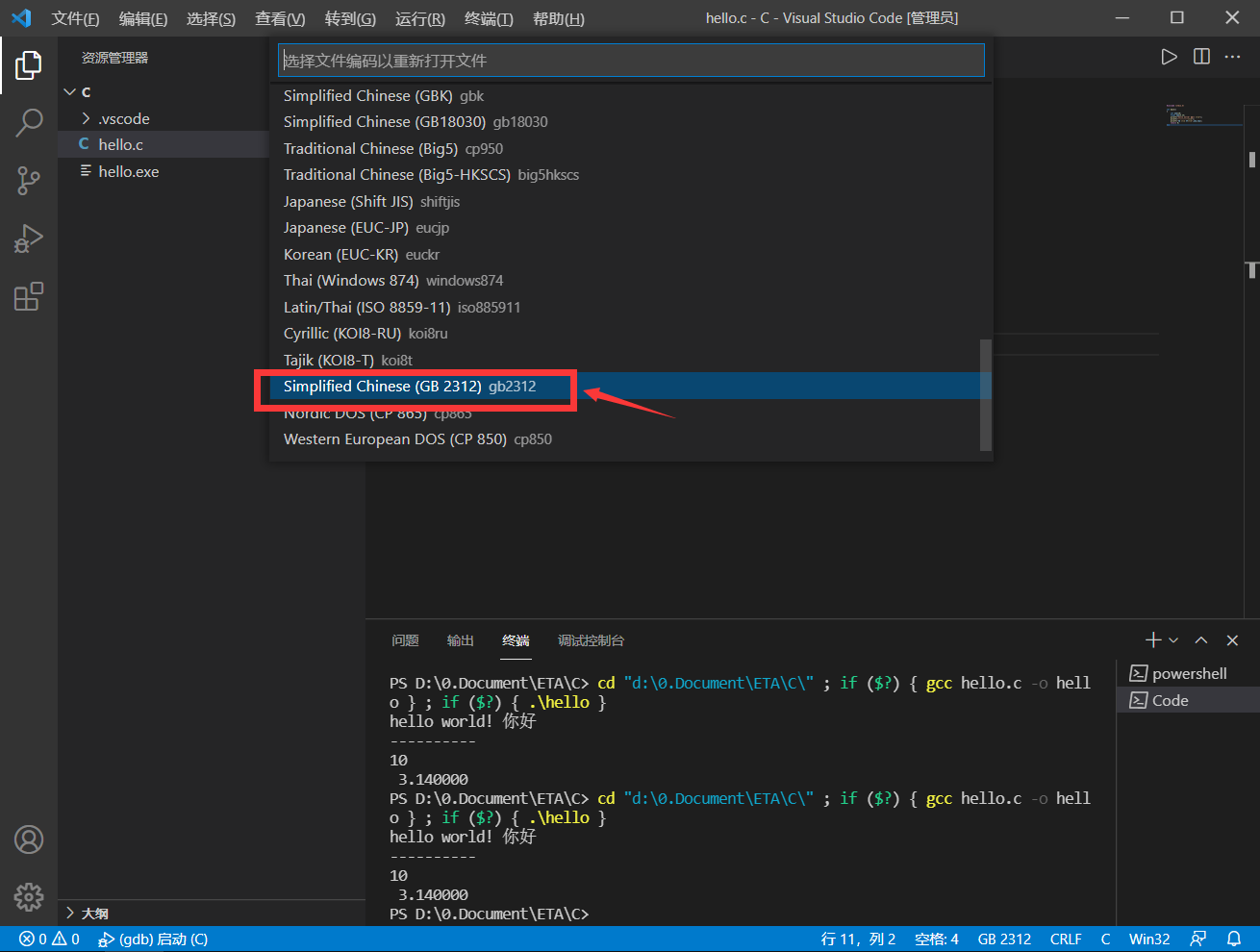Click the Split Editor icon
1260x952 pixels.
tap(1201, 57)
